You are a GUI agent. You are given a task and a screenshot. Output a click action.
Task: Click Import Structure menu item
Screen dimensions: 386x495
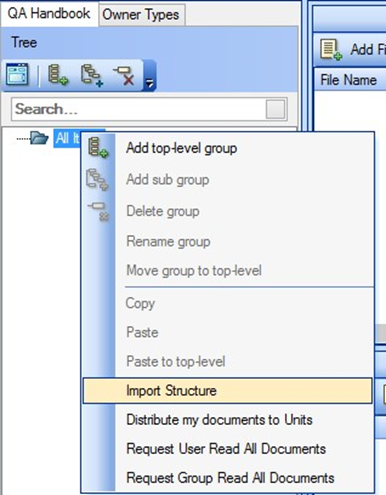pyautogui.click(x=227, y=390)
